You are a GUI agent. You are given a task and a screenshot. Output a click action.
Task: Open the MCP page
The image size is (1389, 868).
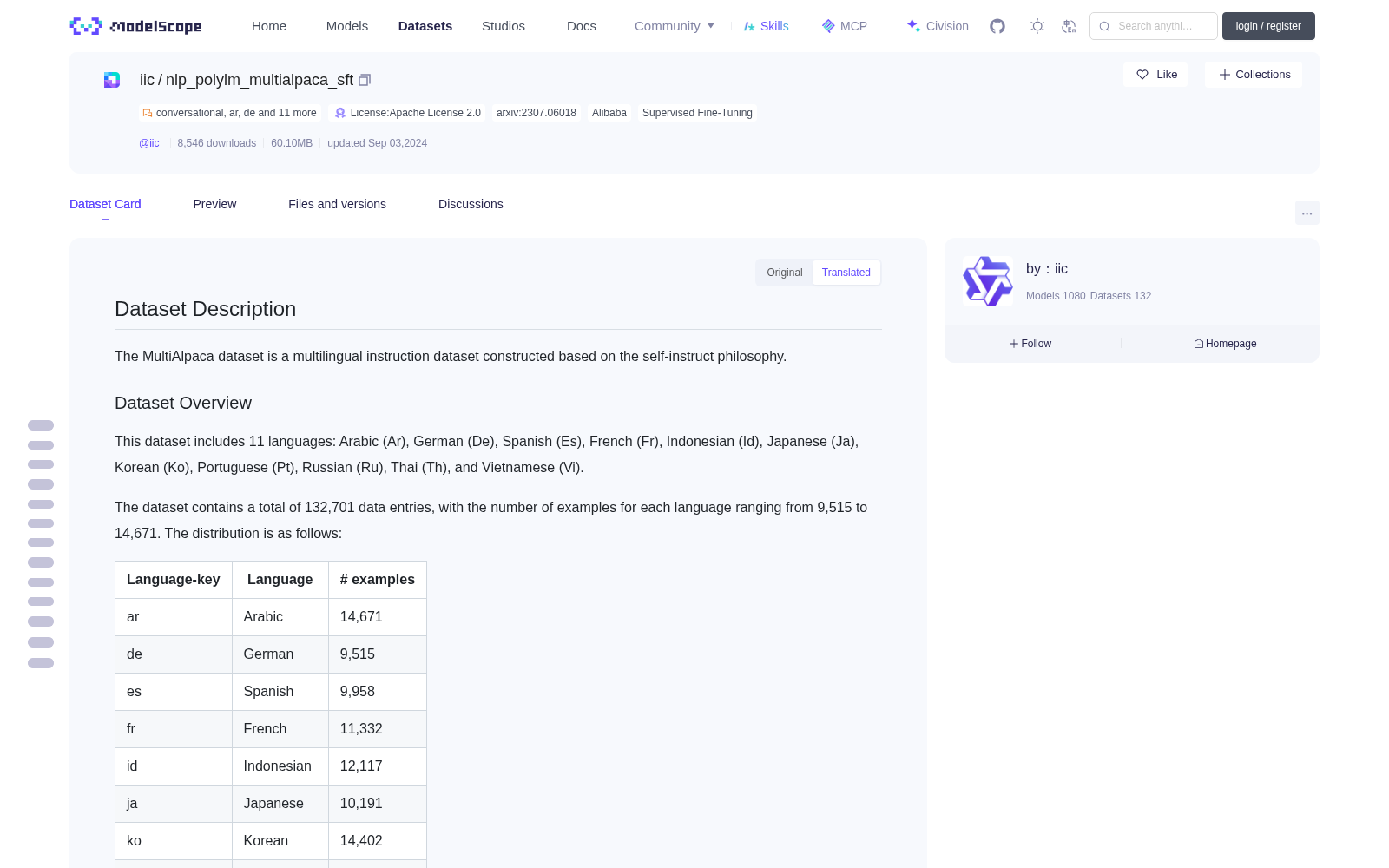click(844, 26)
